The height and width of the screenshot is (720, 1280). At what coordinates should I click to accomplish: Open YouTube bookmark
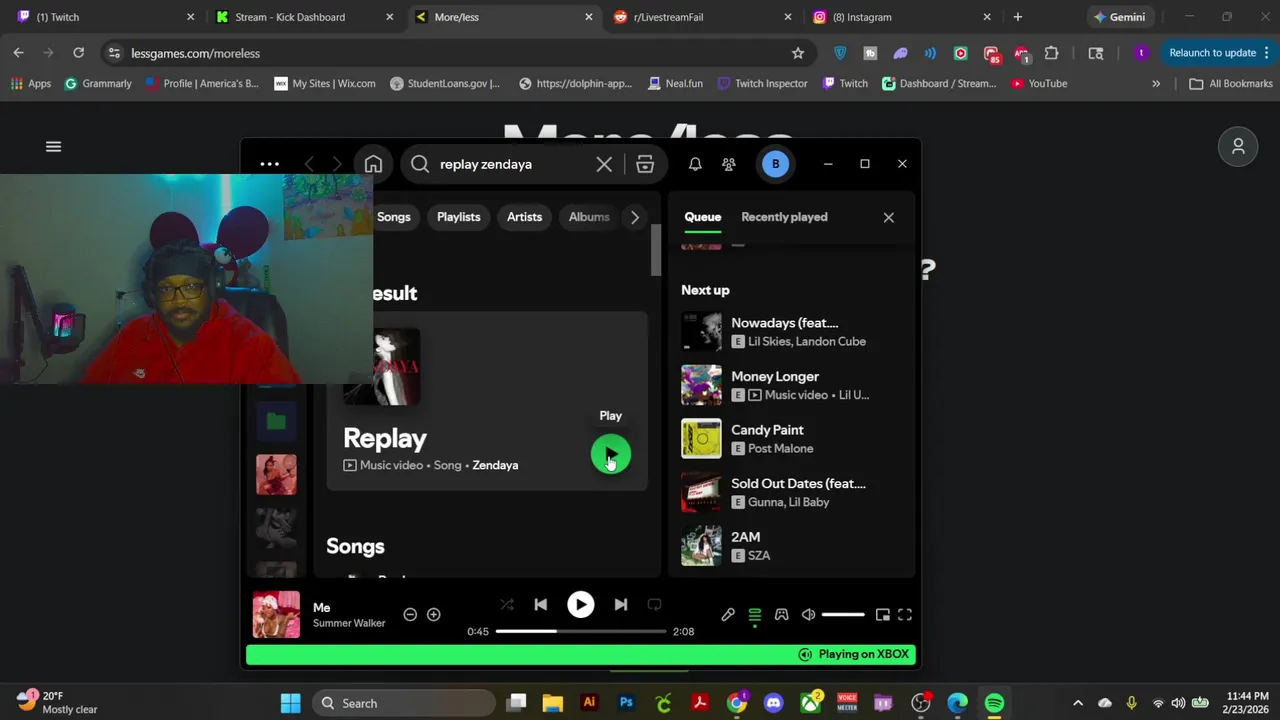tap(1038, 84)
